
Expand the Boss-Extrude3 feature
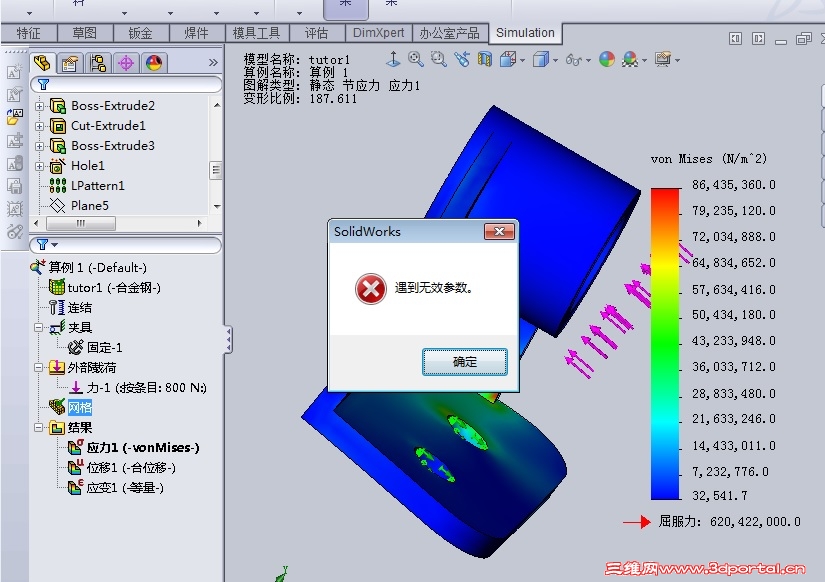pyautogui.click(x=39, y=146)
